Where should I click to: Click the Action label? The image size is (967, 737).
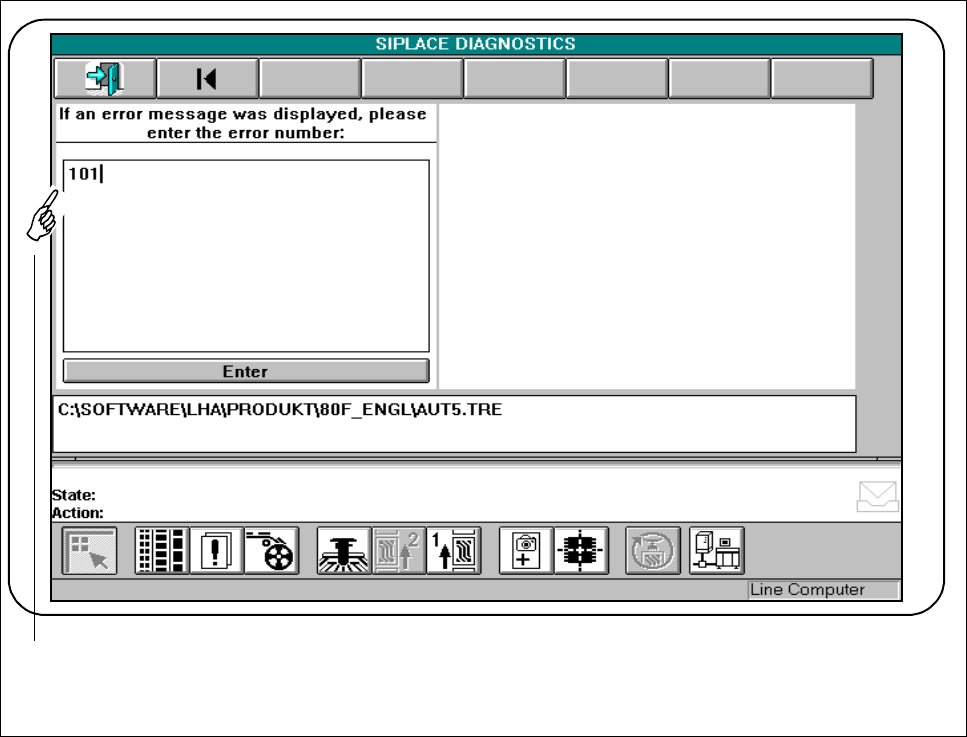pyautogui.click(x=78, y=513)
